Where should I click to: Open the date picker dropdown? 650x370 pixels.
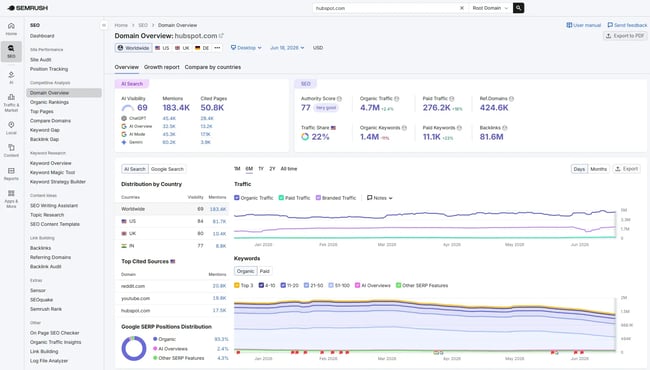287,48
